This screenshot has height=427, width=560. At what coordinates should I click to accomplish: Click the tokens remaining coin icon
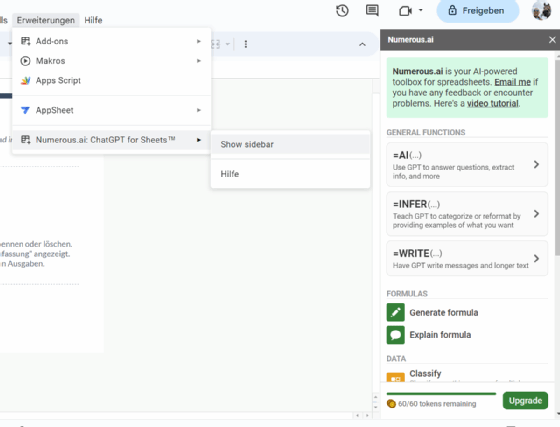click(391, 404)
